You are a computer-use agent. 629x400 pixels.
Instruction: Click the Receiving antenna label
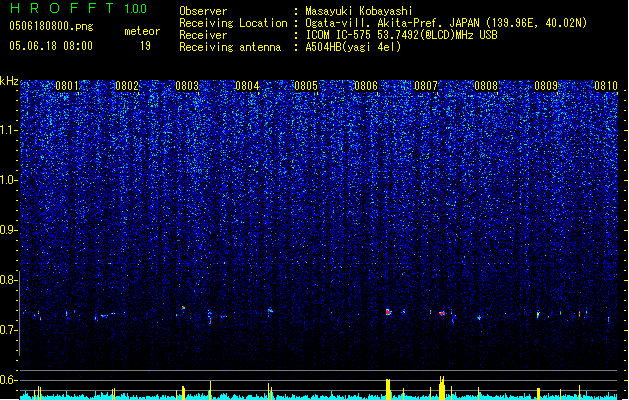coord(230,47)
